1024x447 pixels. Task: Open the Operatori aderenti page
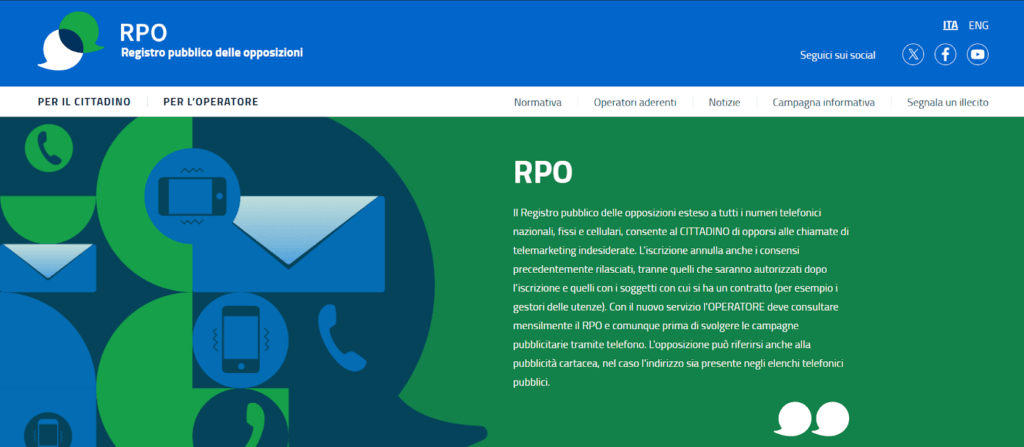click(x=635, y=103)
